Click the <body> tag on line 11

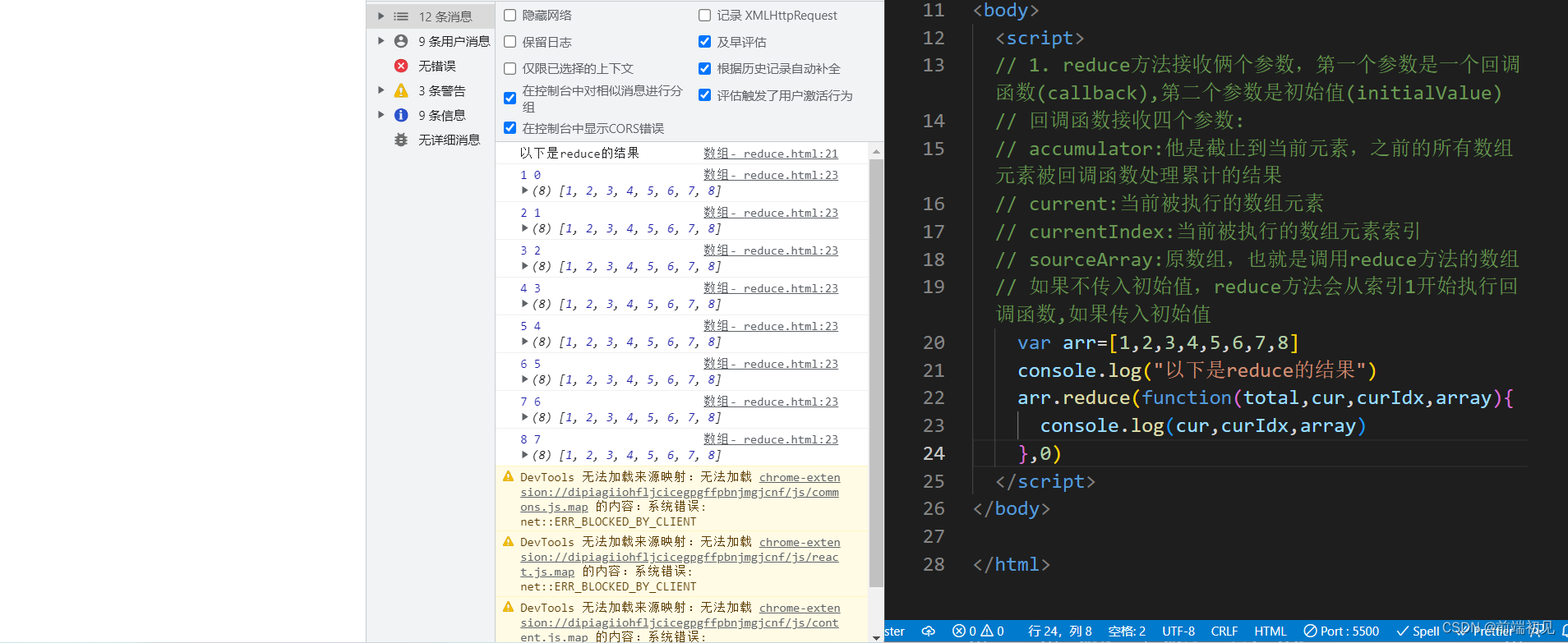click(1006, 11)
